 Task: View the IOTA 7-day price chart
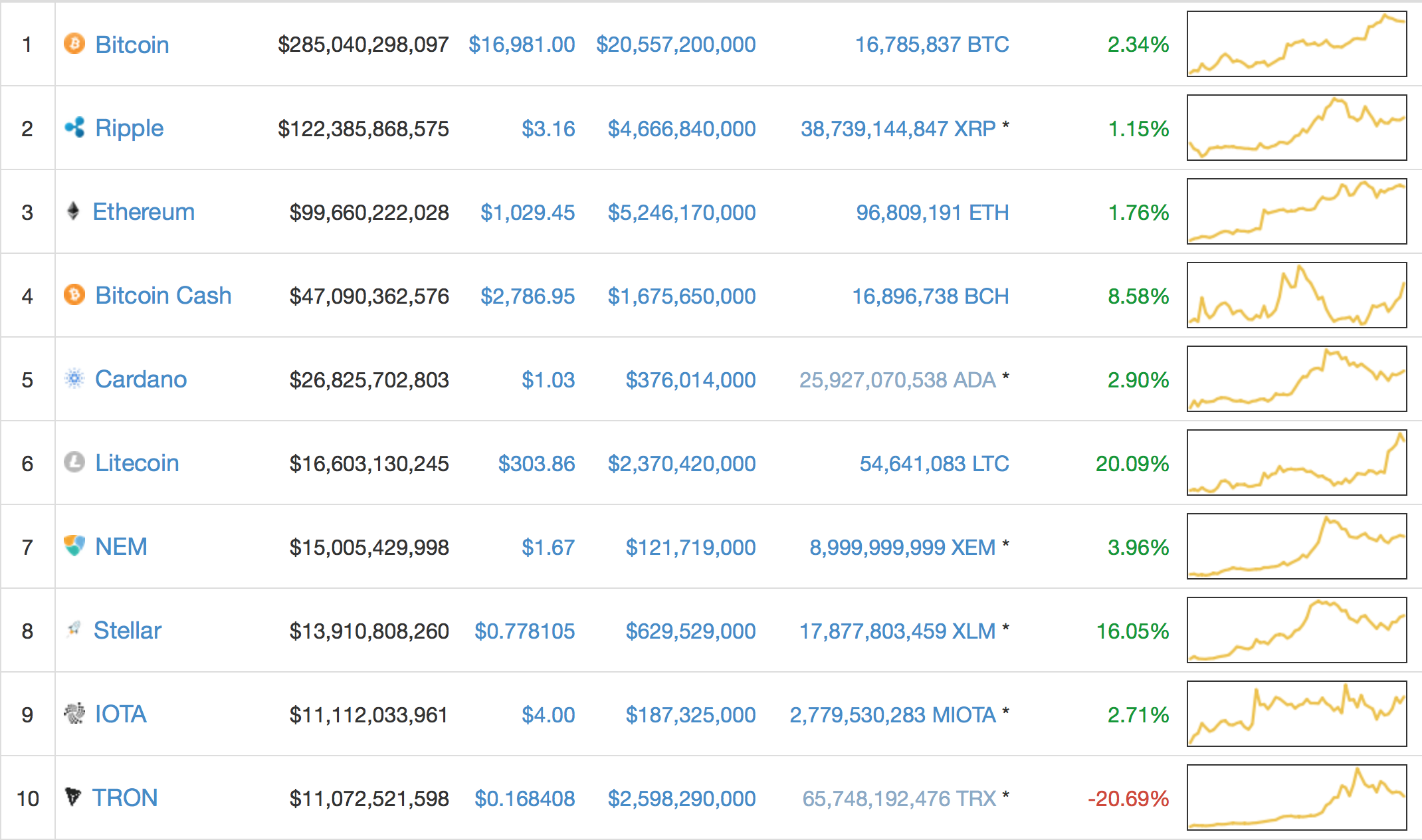[x=1296, y=714]
